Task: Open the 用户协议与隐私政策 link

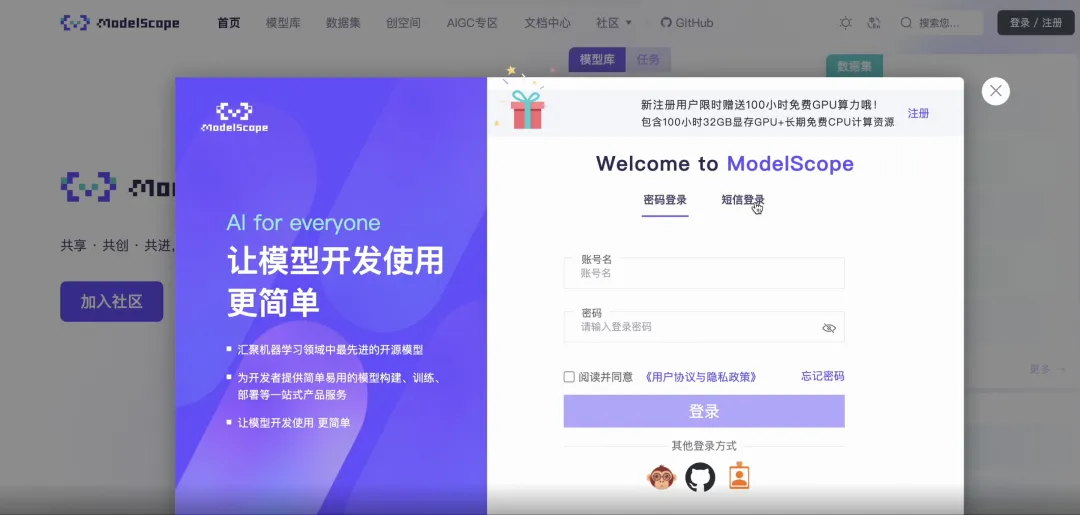Action: (x=701, y=377)
